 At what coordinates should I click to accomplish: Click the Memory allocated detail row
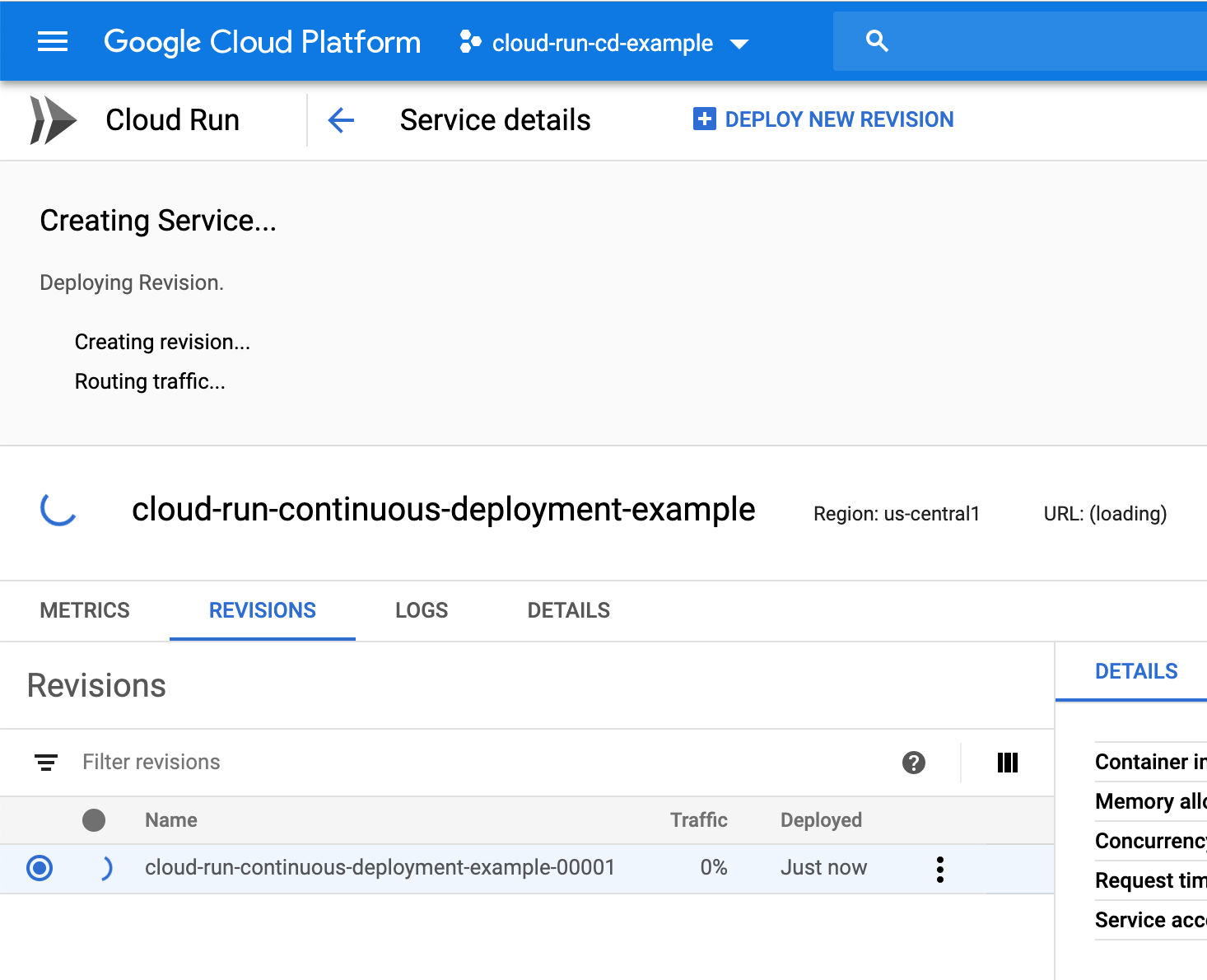tap(1150, 801)
